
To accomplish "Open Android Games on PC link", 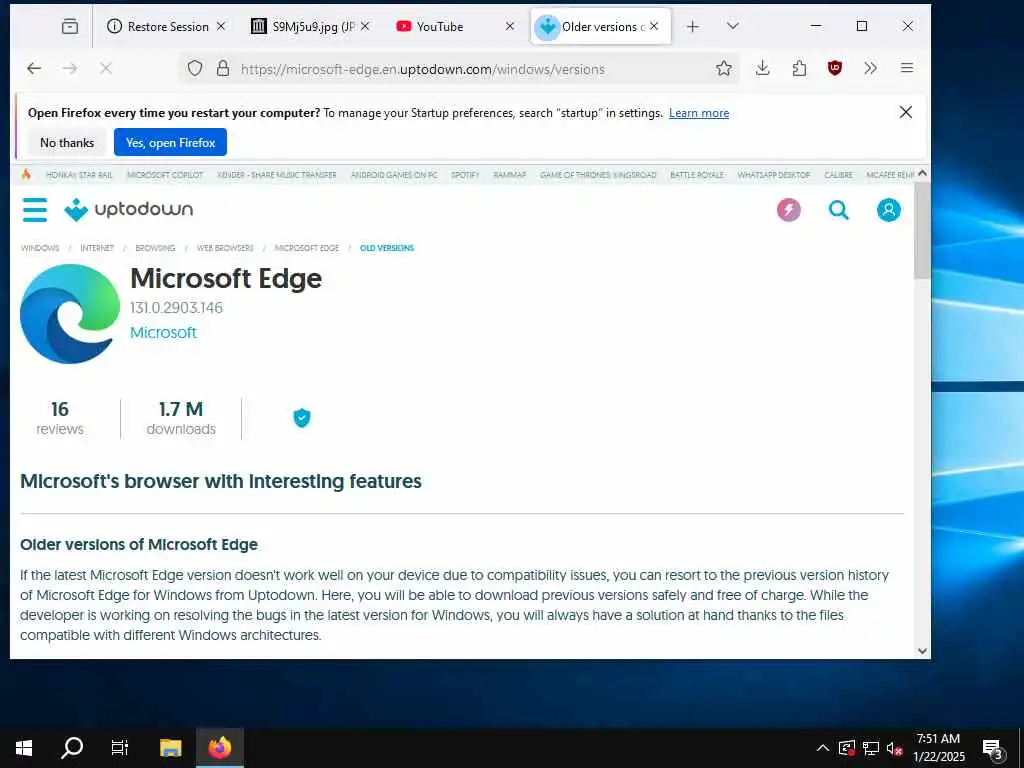I will coord(394,175).
